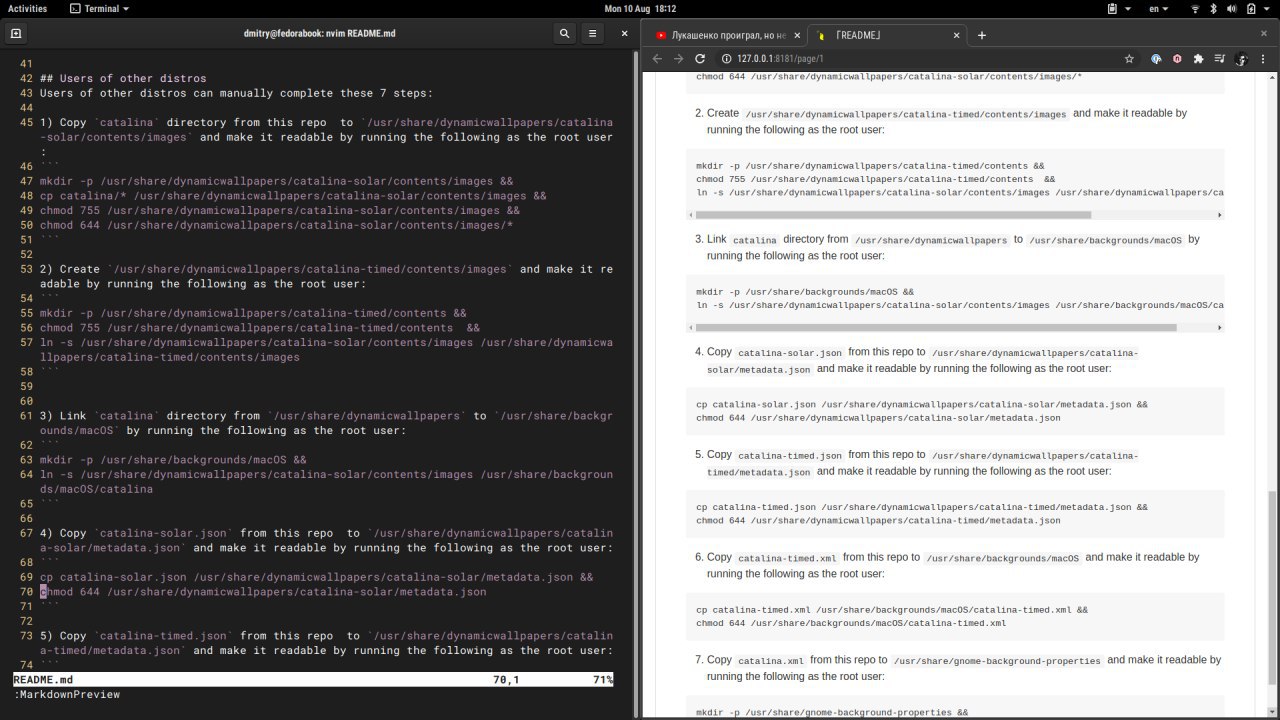Click right scroll arrow of step 2 code block
Image resolution: width=1280 pixels, height=720 pixels.
click(1219, 215)
